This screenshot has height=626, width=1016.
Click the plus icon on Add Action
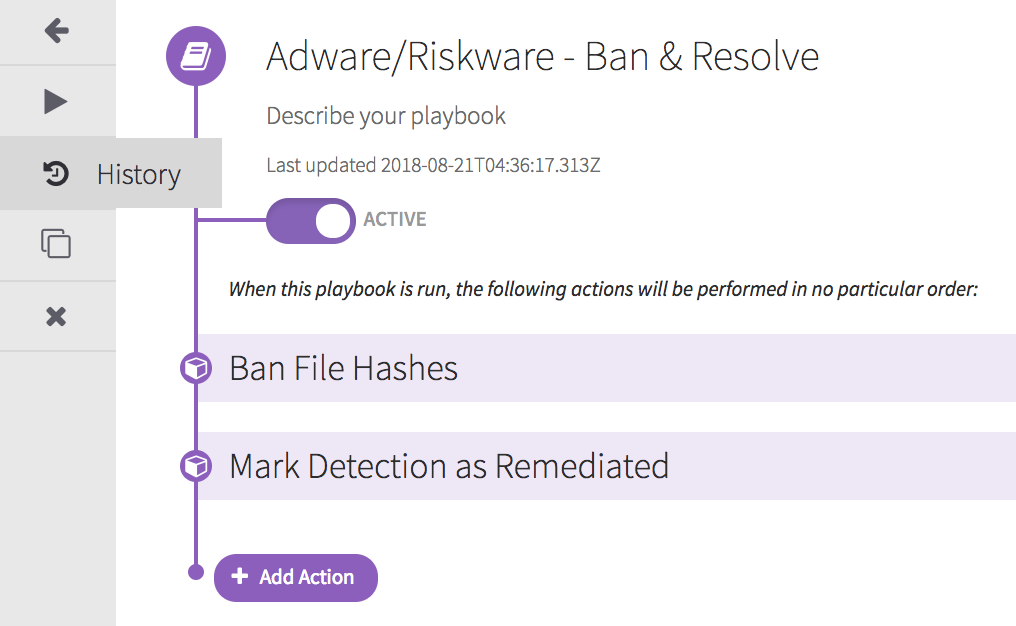(239, 577)
